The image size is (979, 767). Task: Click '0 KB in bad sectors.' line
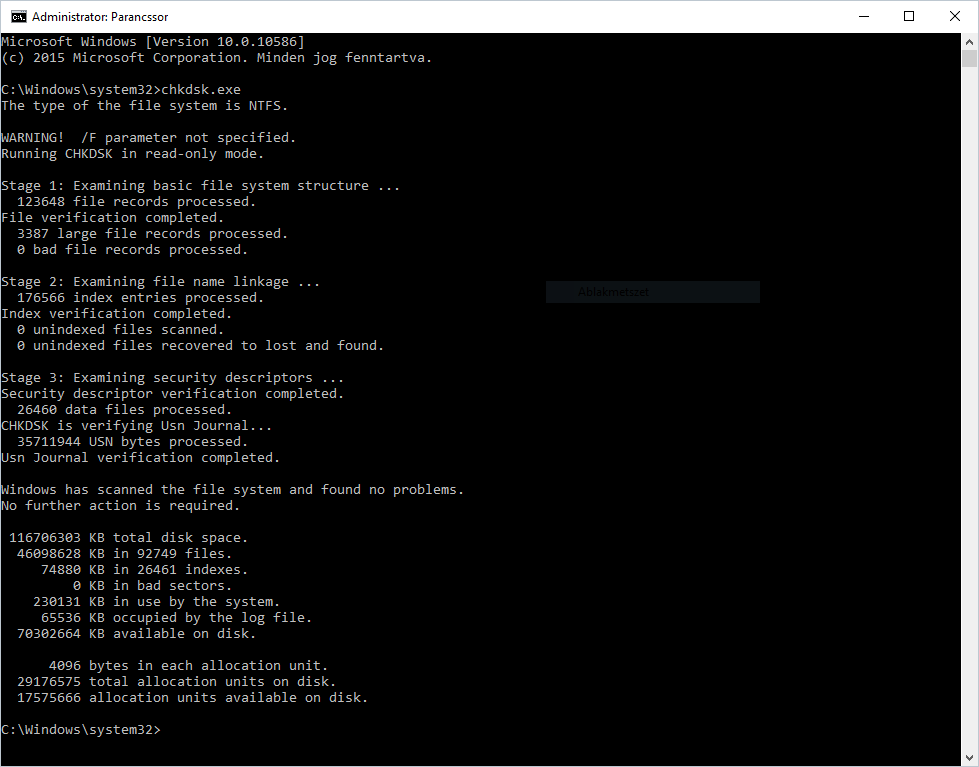tap(152, 586)
